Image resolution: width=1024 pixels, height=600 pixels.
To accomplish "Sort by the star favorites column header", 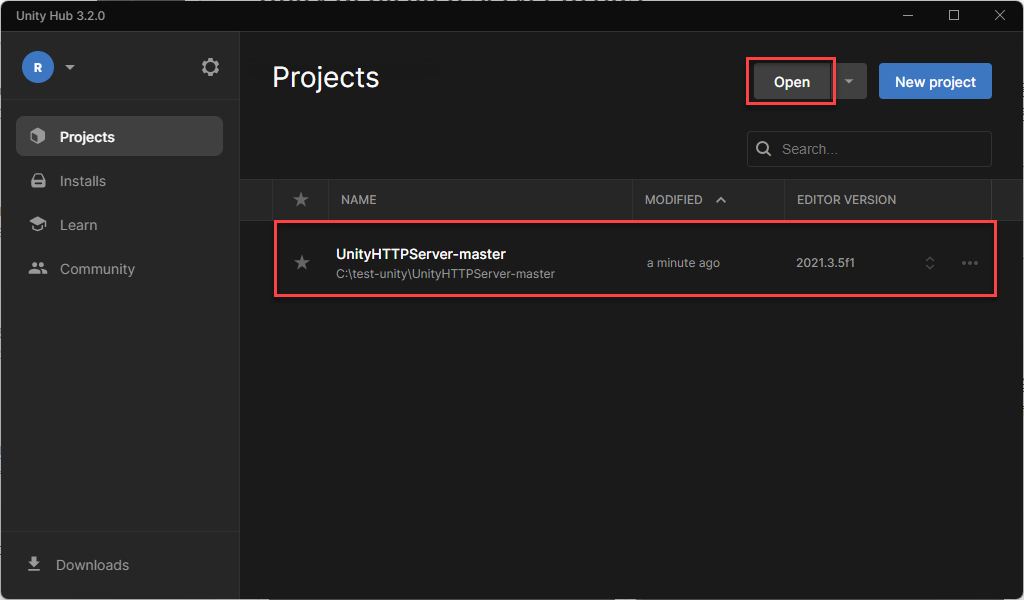I will pyautogui.click(x=300, y=200).
